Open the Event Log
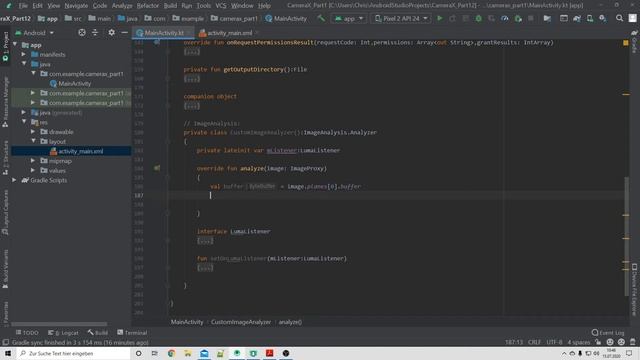 (x=608, y=333)
